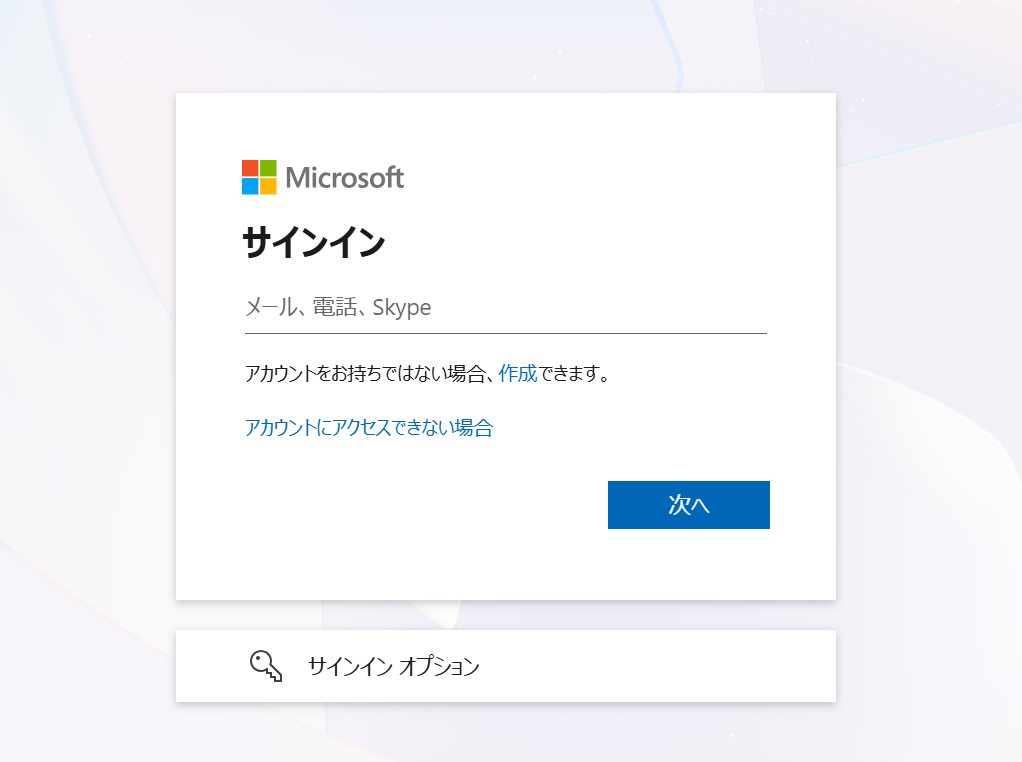Click the メール placeholder text in field
1022x762 pixels.
point(270,307)
